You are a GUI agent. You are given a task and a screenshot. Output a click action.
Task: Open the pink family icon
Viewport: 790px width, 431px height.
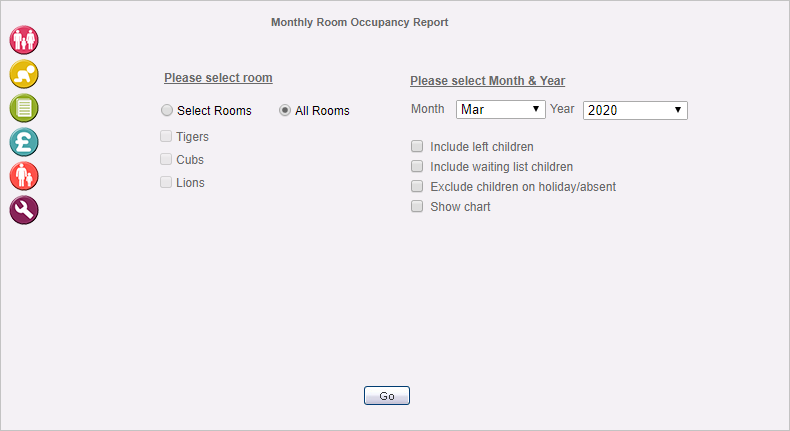(24, 40)
